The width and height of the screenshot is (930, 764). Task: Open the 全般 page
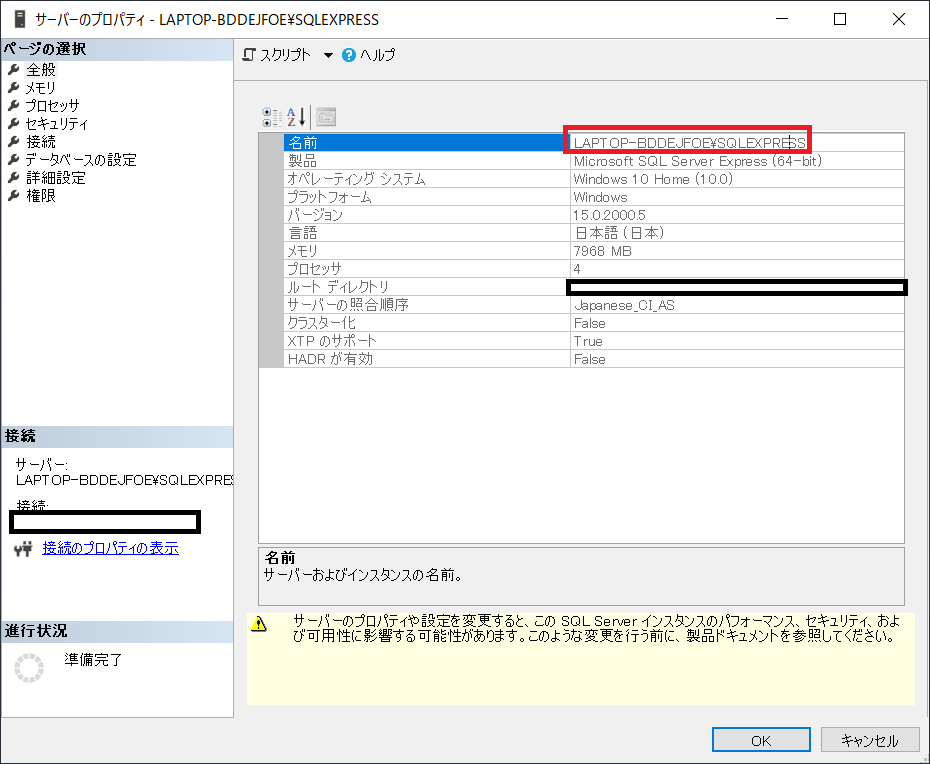point(41,69)
